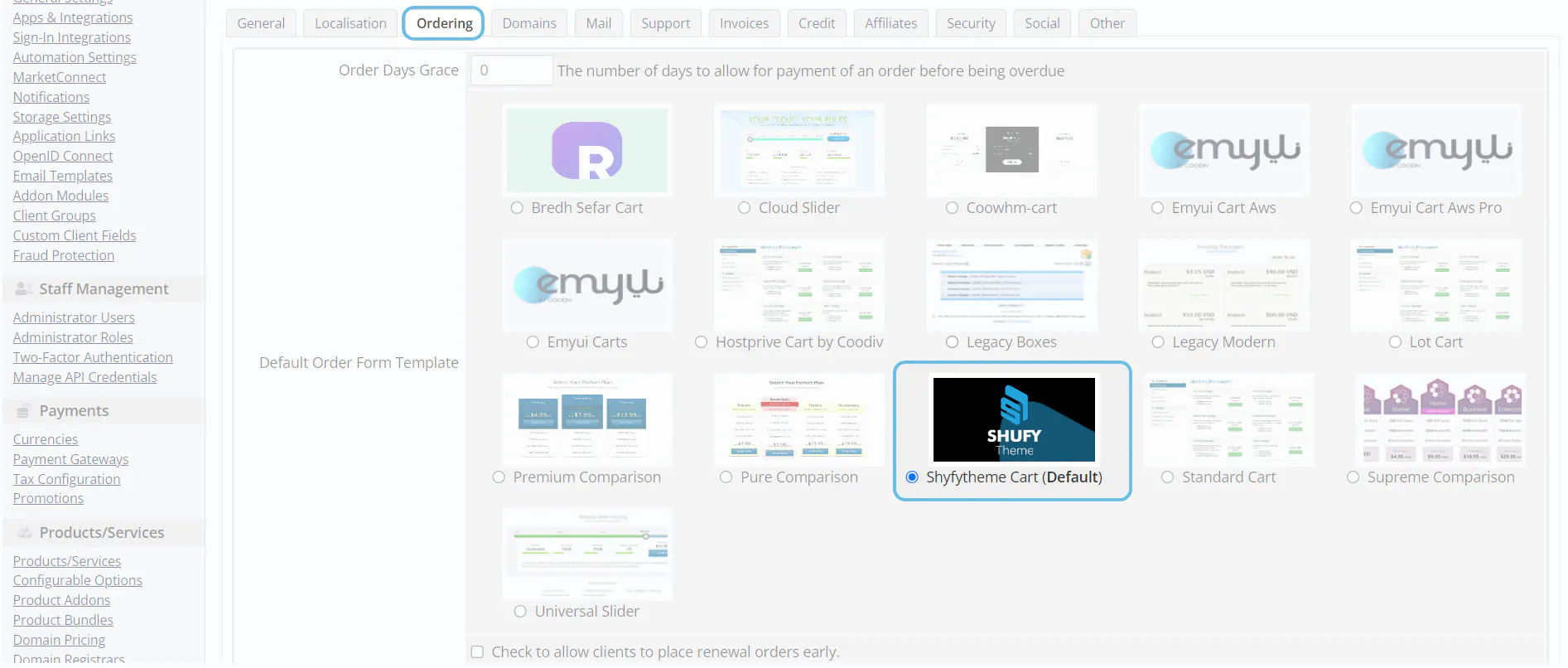Switch to the Invoices tab
Image resolution: width=1568 pixels, height=668 pixels.
point(744,23)
